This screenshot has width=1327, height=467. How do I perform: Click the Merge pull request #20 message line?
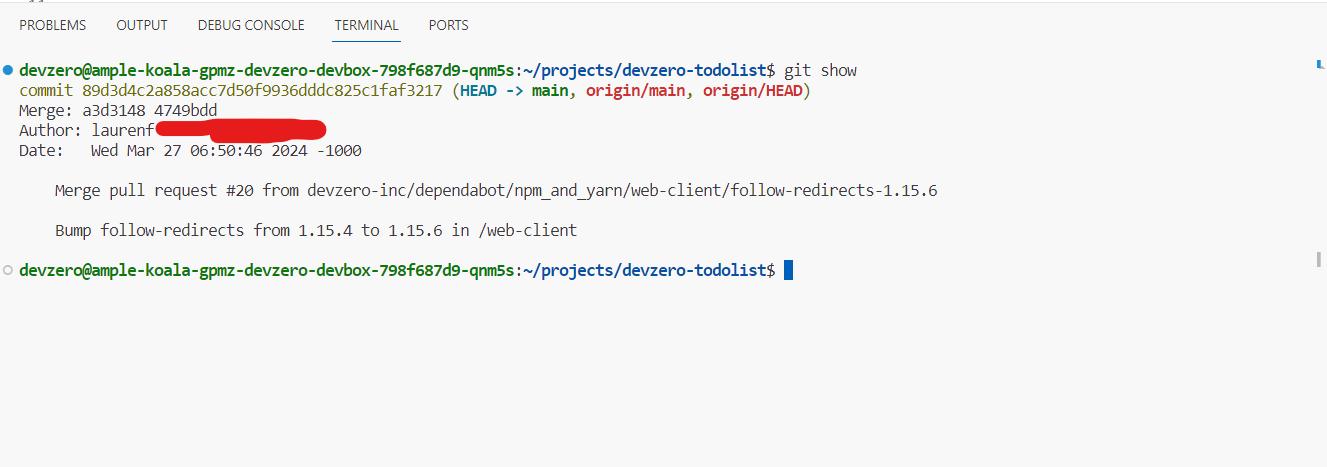click(x=496, y=191)
